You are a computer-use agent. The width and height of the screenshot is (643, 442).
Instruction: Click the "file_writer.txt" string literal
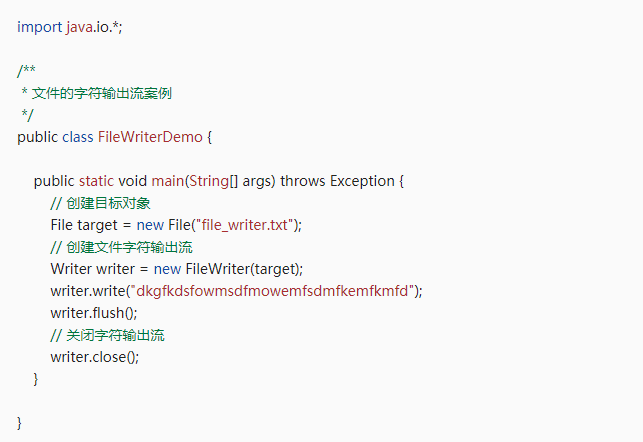point(245,225)
